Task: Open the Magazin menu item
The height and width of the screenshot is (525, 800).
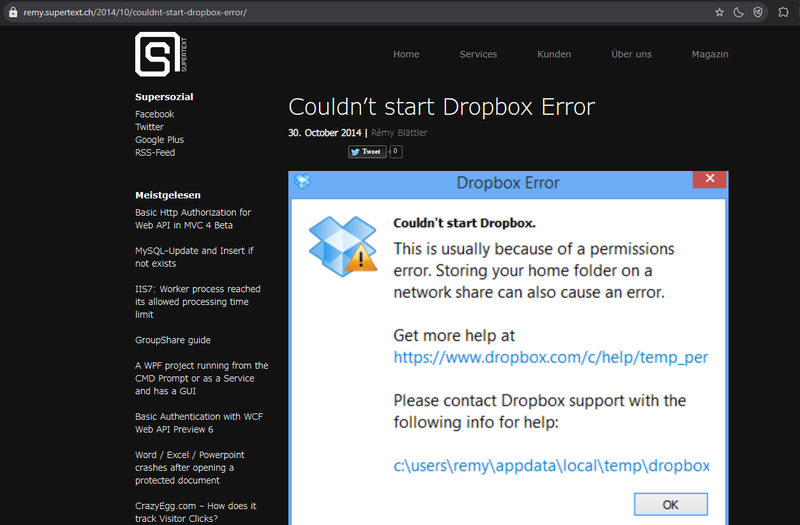Action: point(710,54)
